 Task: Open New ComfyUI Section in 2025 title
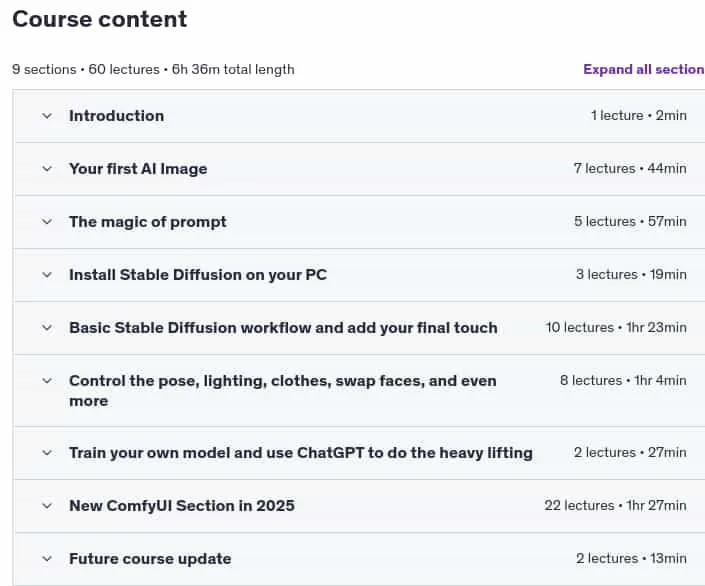182,506
